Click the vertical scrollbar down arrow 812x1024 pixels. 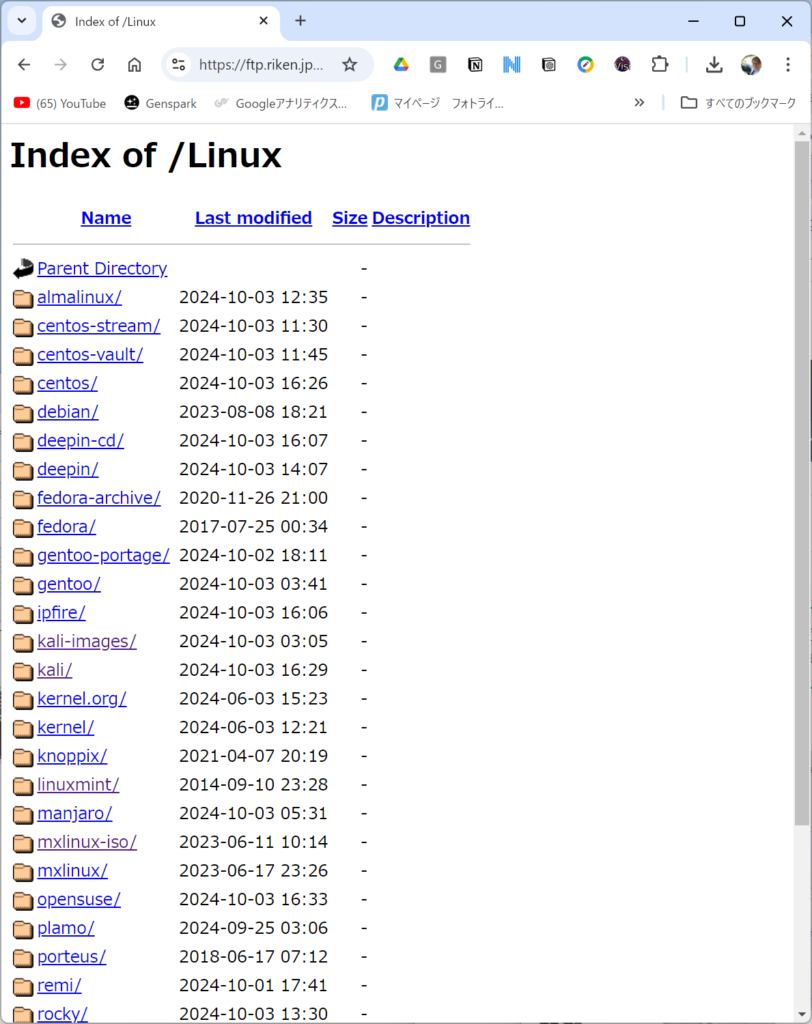click(x=802, y=1013)
